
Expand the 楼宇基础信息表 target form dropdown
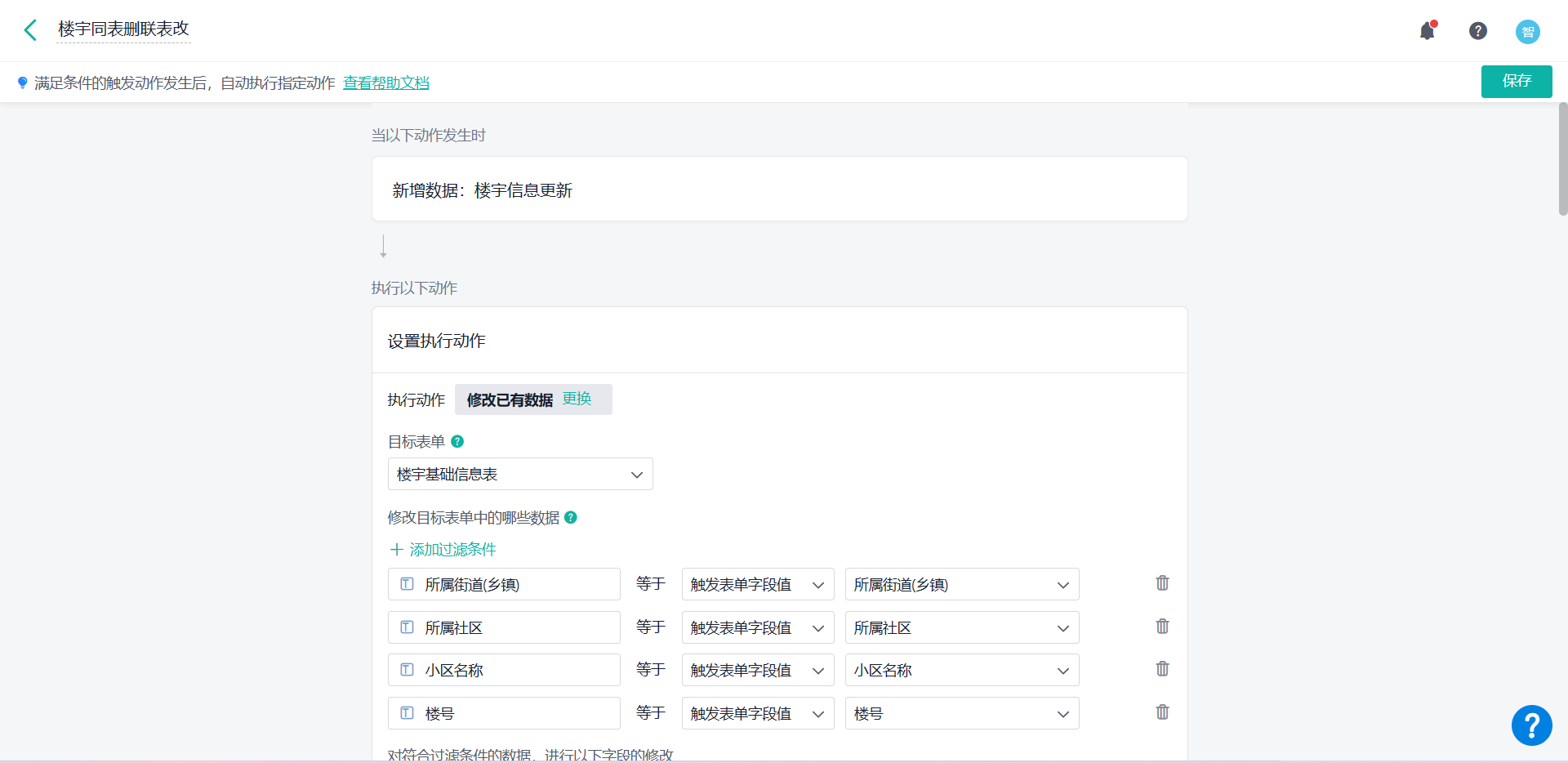[520, 475]
